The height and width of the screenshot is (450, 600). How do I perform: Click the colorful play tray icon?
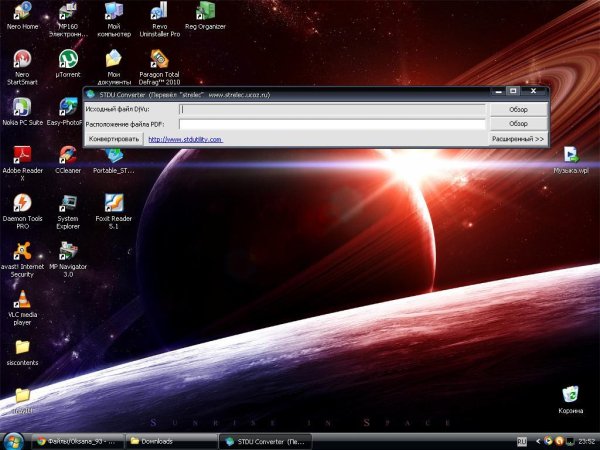(x=548, y=441)
